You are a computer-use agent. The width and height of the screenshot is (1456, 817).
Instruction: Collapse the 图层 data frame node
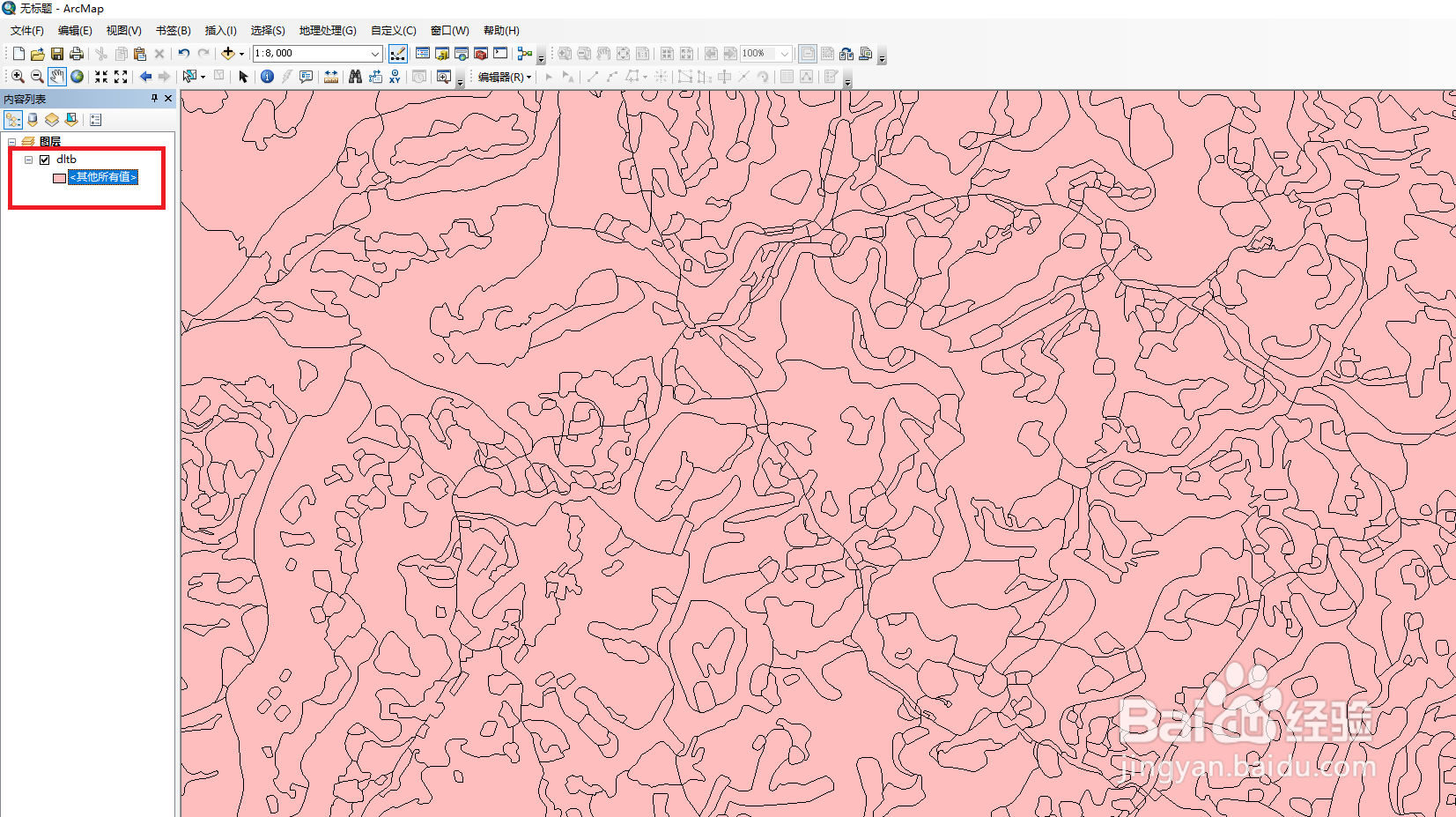pos(12,142)
